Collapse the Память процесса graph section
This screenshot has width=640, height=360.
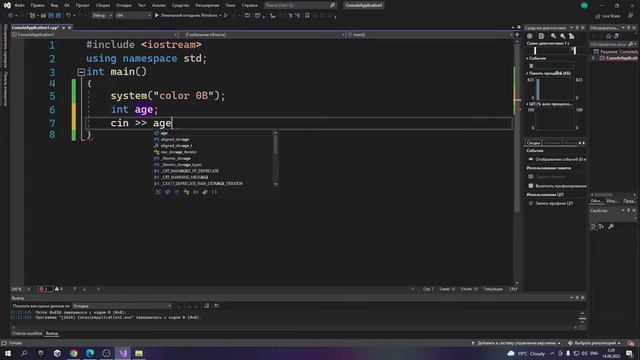point(527,73)
